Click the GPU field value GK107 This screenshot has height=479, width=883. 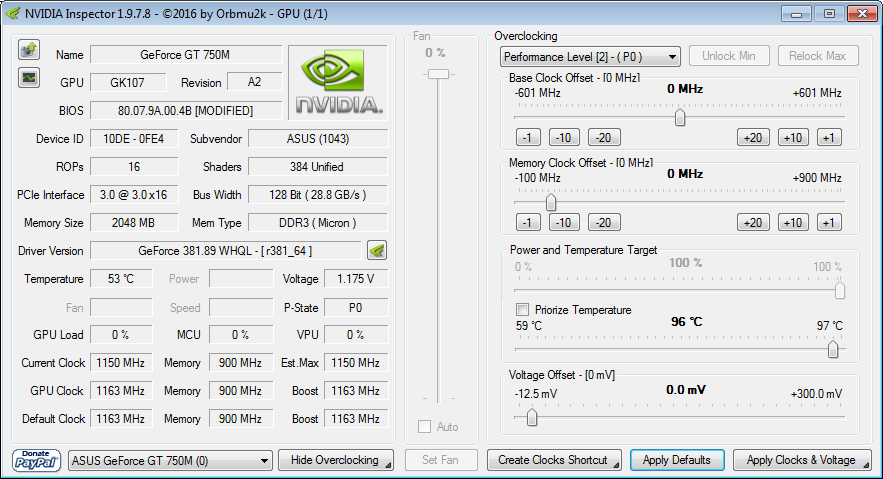[x=128, y=82]
